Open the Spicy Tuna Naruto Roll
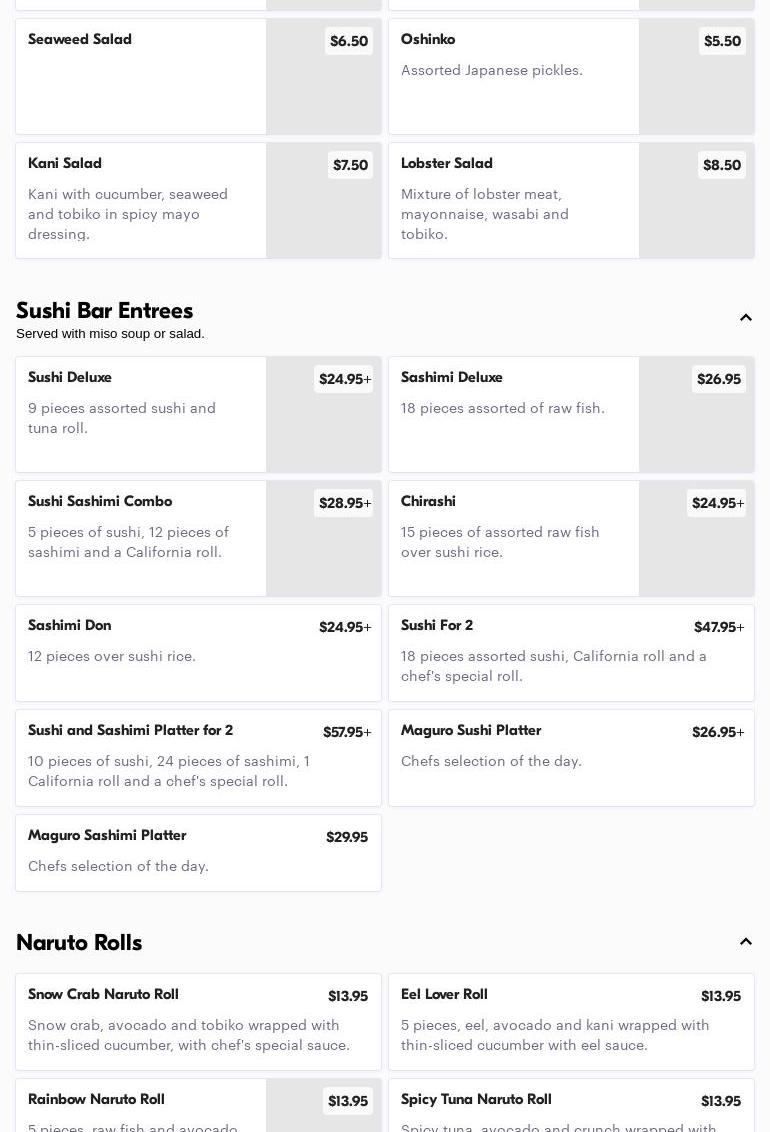 tap(571, 1110)
